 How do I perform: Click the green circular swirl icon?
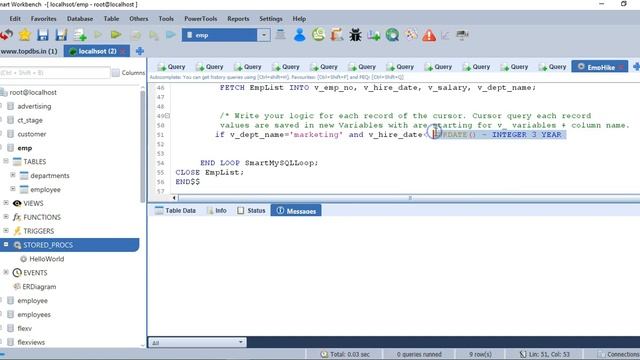coord(318,35)
